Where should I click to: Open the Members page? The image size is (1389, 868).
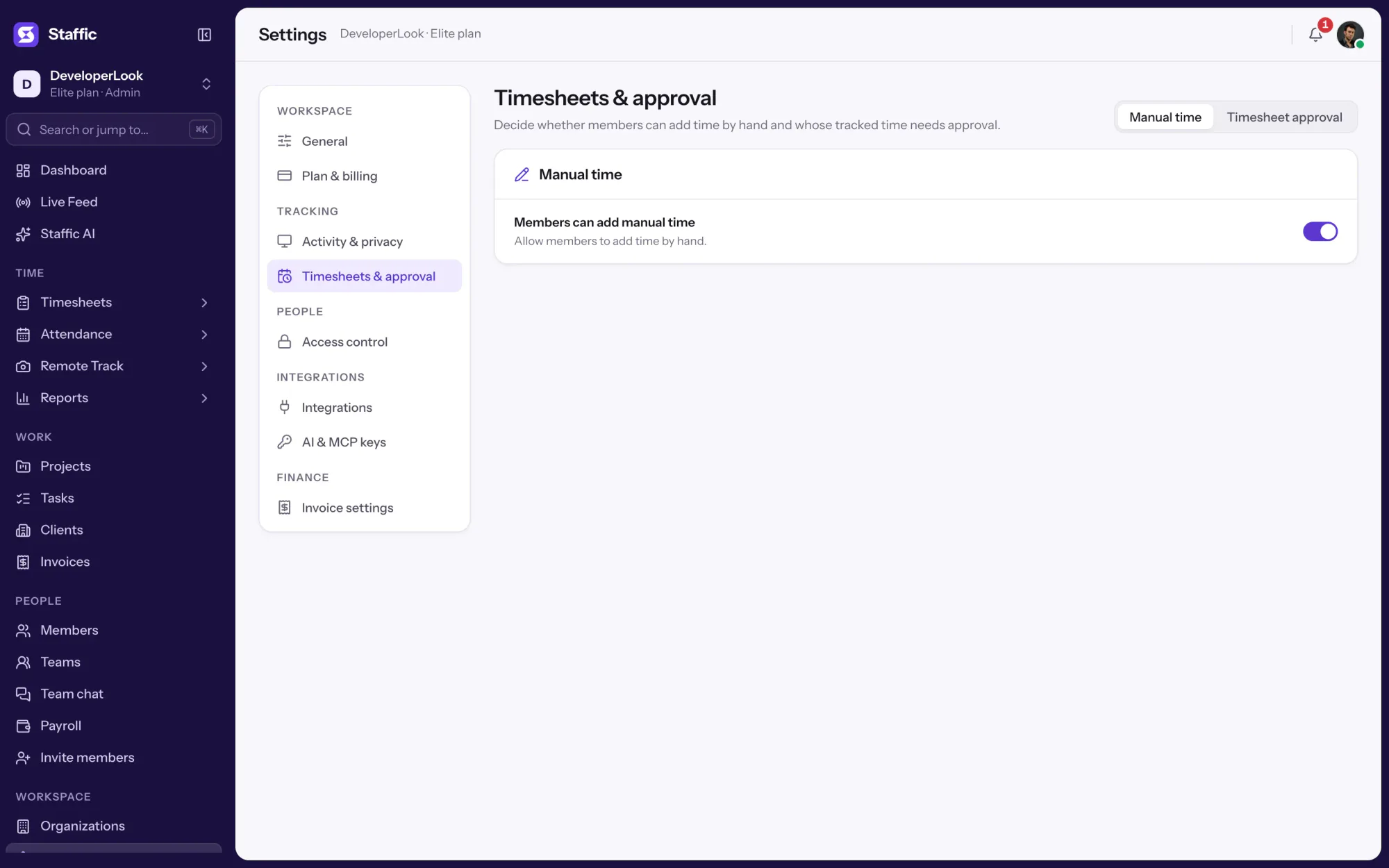(114, 630)
